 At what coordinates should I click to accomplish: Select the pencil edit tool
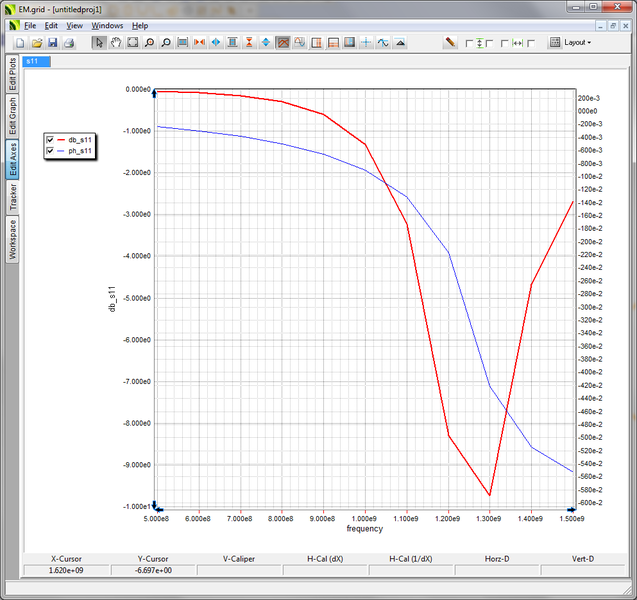coord(450,43)
